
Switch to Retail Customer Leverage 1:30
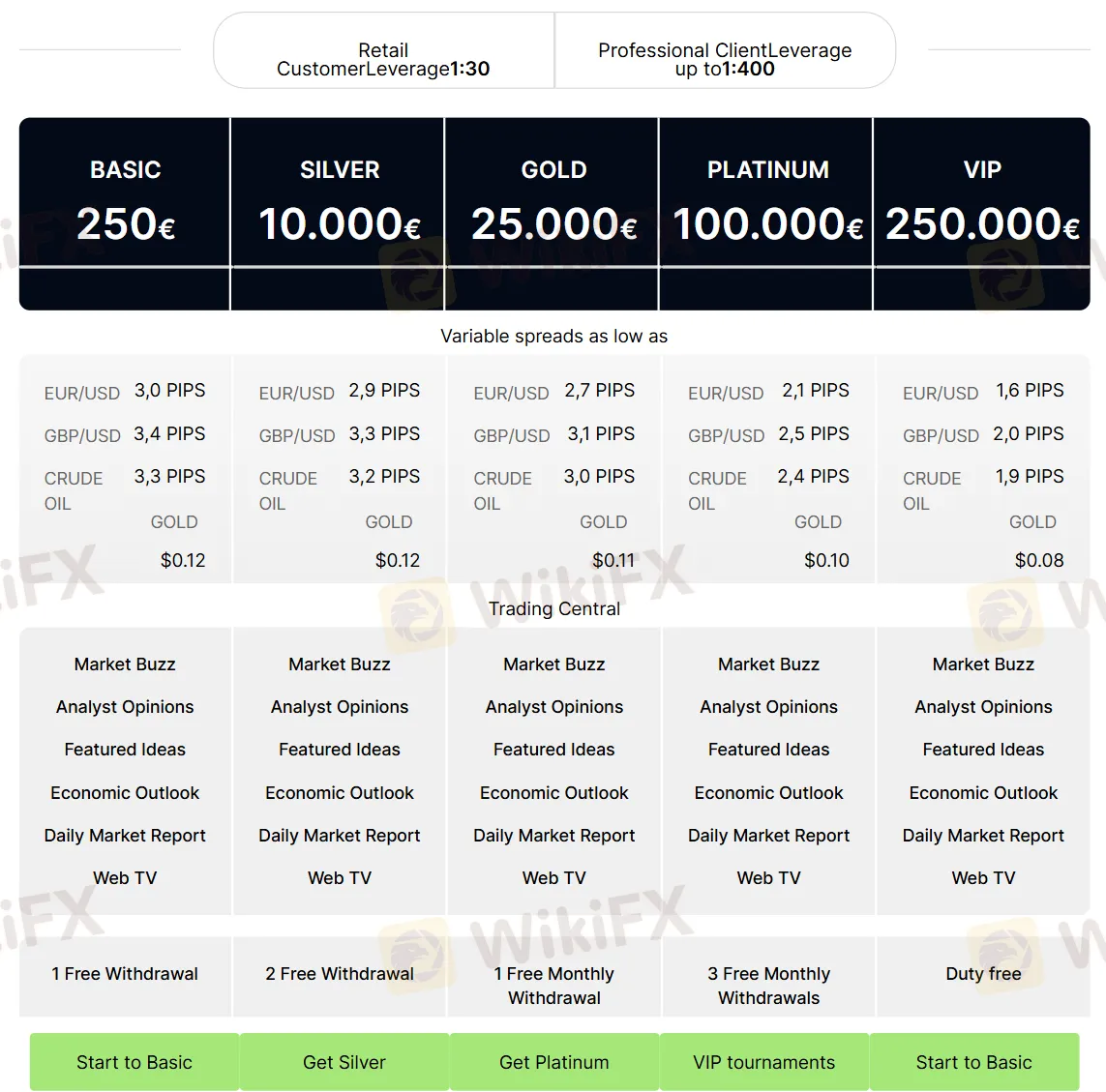tap(382, 50)
